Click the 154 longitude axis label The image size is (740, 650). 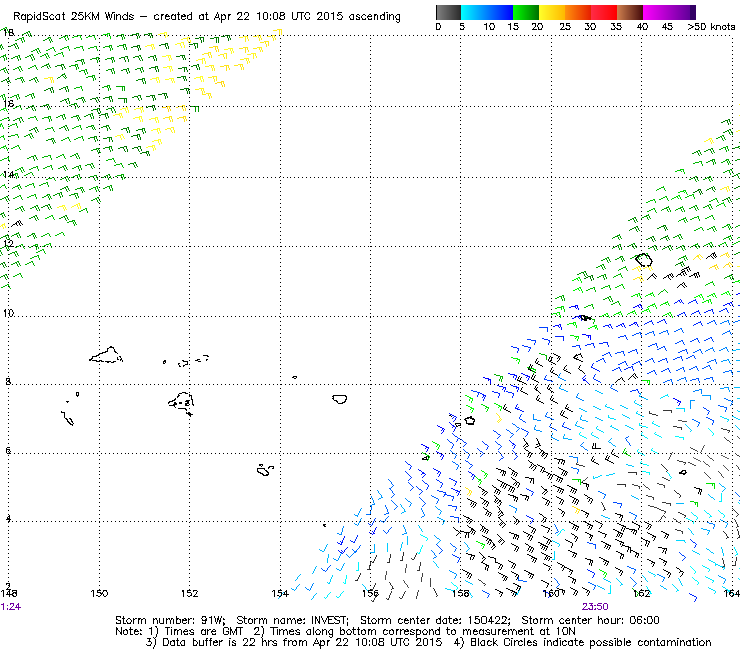coord(280,593)
